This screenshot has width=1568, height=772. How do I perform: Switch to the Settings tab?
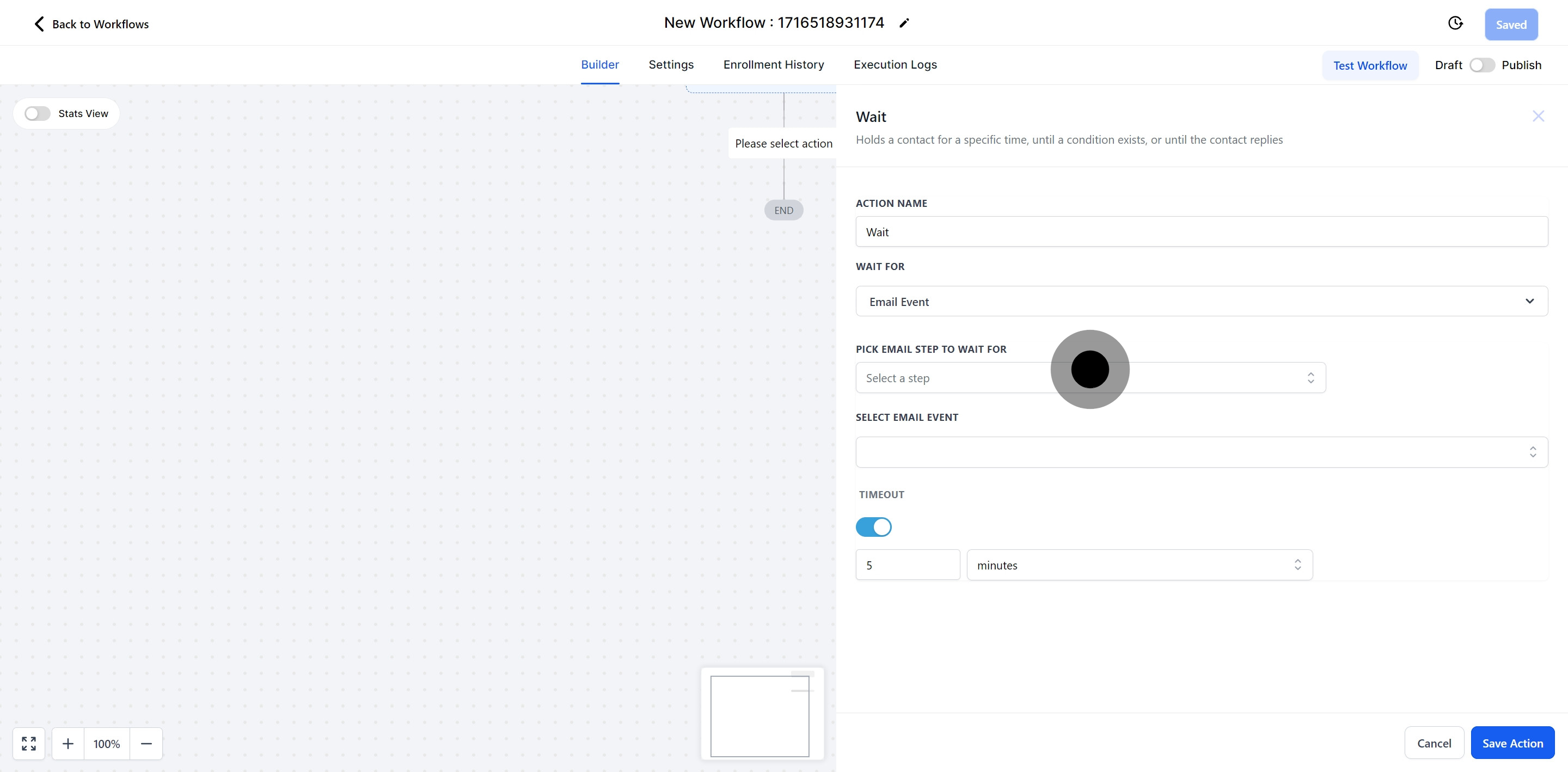coord(671,65)
